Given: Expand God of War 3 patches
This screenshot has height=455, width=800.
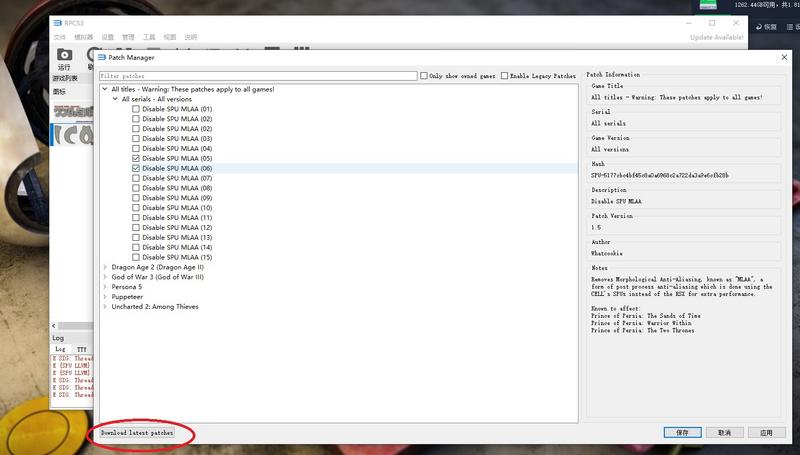Looking at the screenshot, I should click(x=105, y=277).
